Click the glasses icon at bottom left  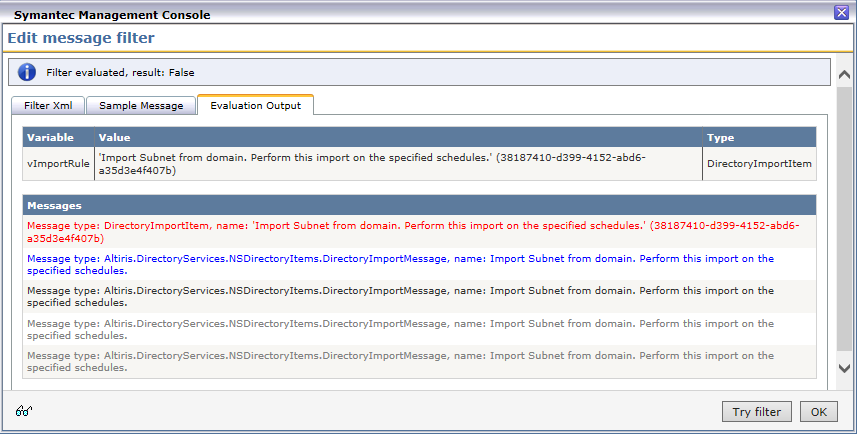tap(23, 411)
